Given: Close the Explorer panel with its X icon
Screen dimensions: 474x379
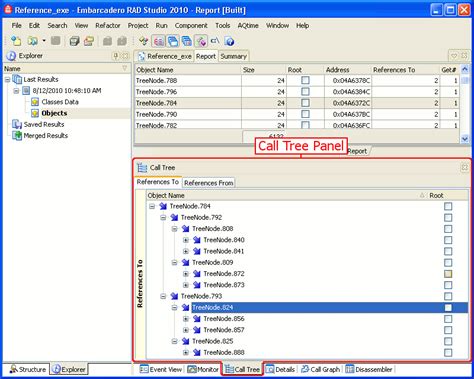Looking at the screenshot, I should point(125,56).
